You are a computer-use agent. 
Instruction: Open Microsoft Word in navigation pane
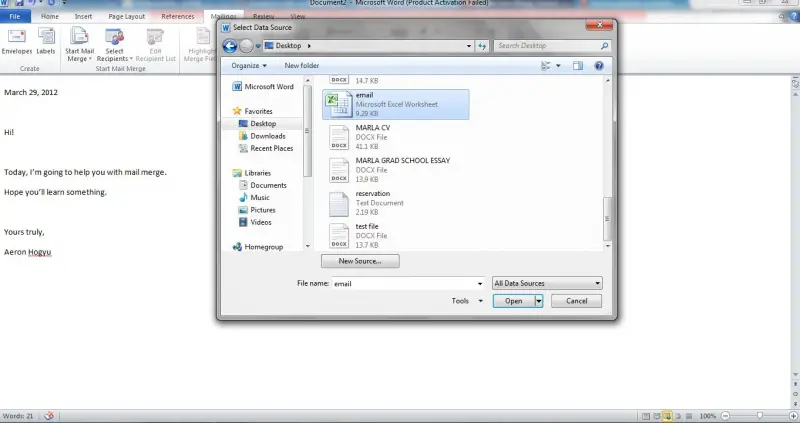(x=263, y=87)
